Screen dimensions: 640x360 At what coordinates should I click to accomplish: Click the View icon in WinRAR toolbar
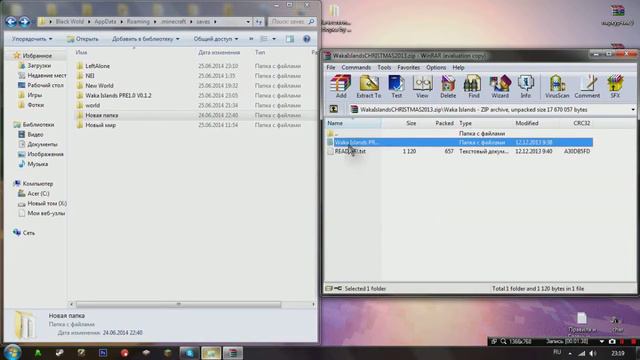[x=422, y=87]
